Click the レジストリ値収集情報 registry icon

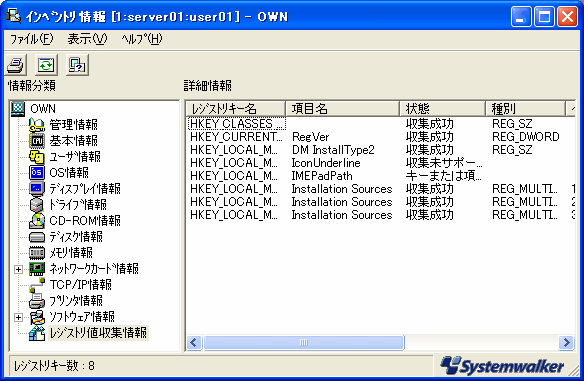tap(36, 333)
